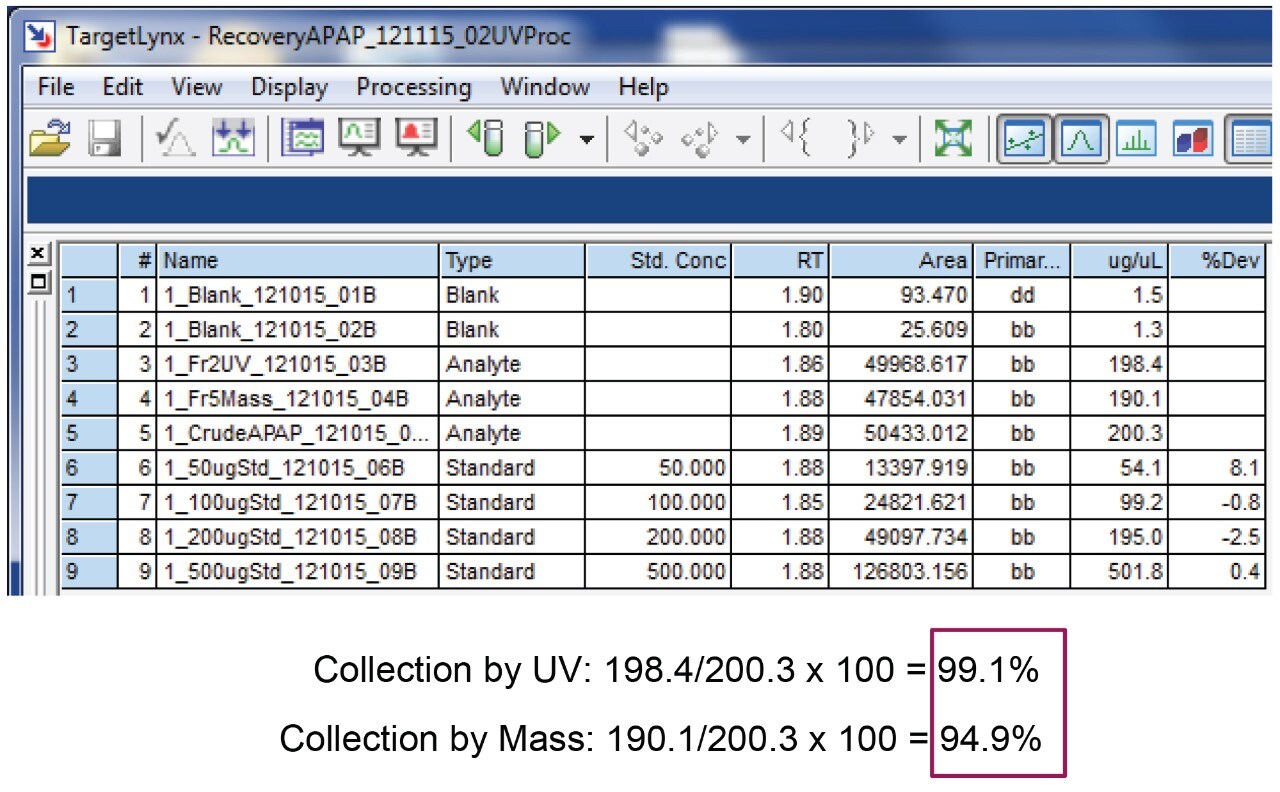The width and height of the screenshot is (1280, 792).
Task: Click the green zoom-to-fit arrows icon
Action: [x=954, y=138]
